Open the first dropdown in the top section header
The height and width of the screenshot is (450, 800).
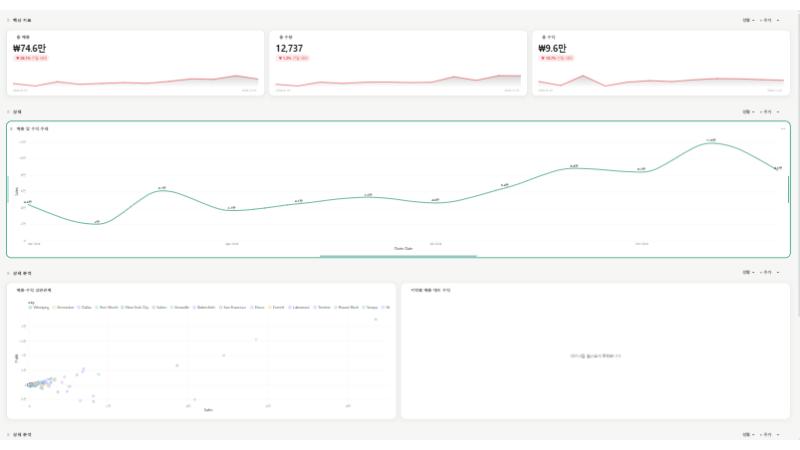748,20
